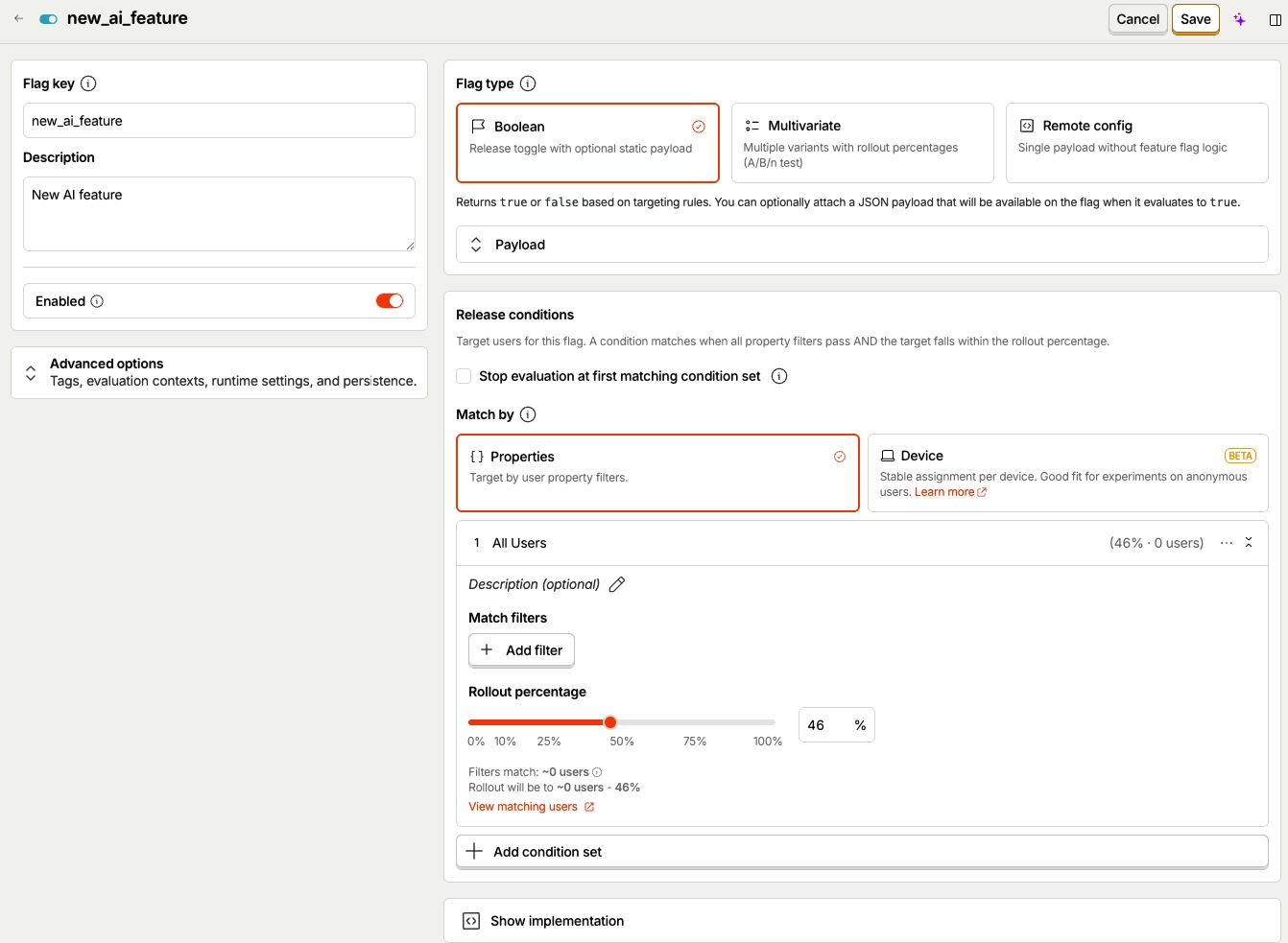Open the three-dots menu for All Users condition

1227,543
